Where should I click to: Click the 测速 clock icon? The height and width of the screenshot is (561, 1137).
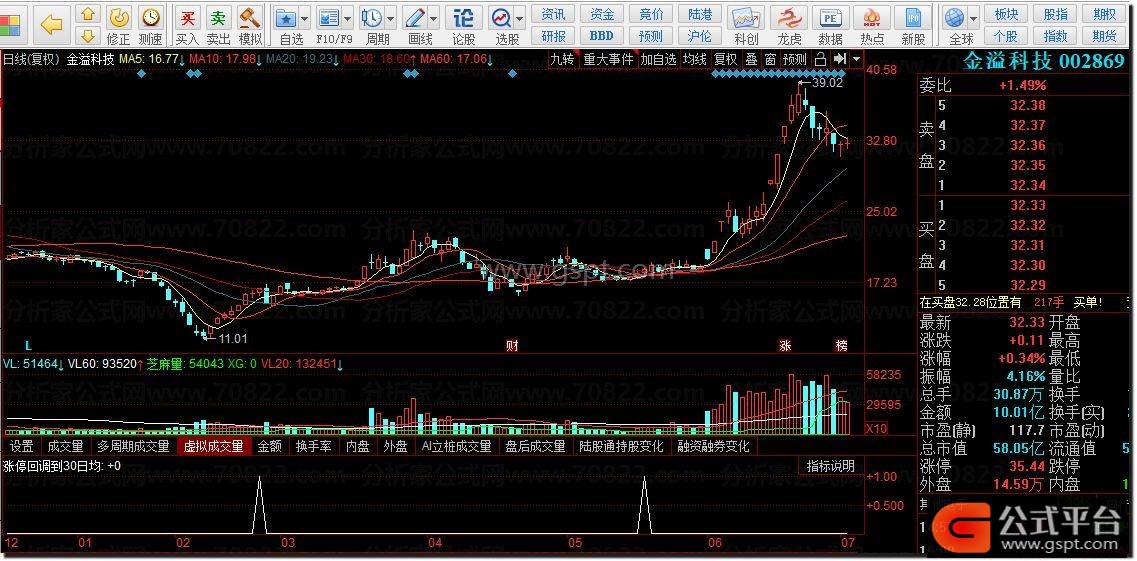[150, 17]
